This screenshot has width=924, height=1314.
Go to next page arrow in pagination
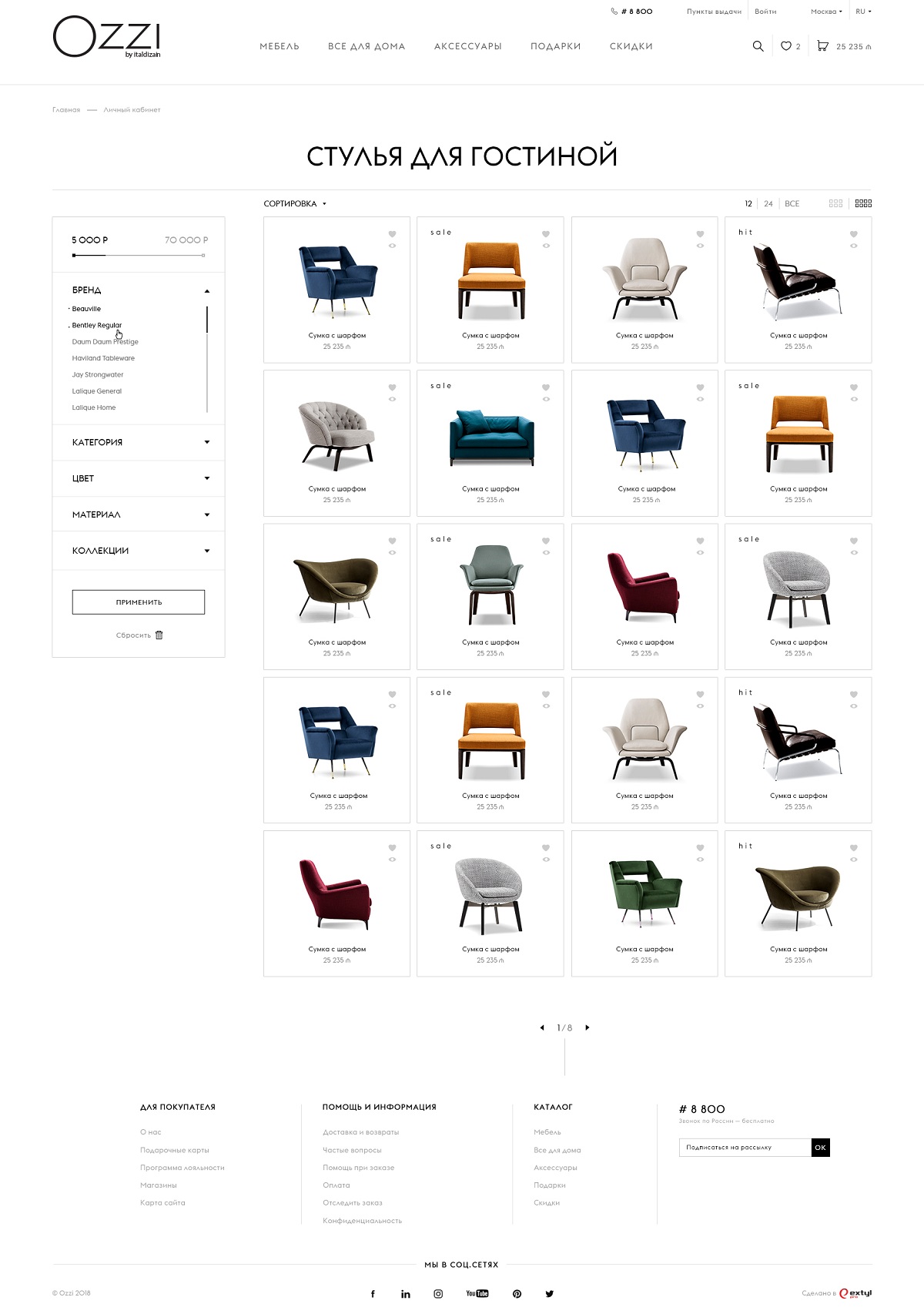(588, 1027)
